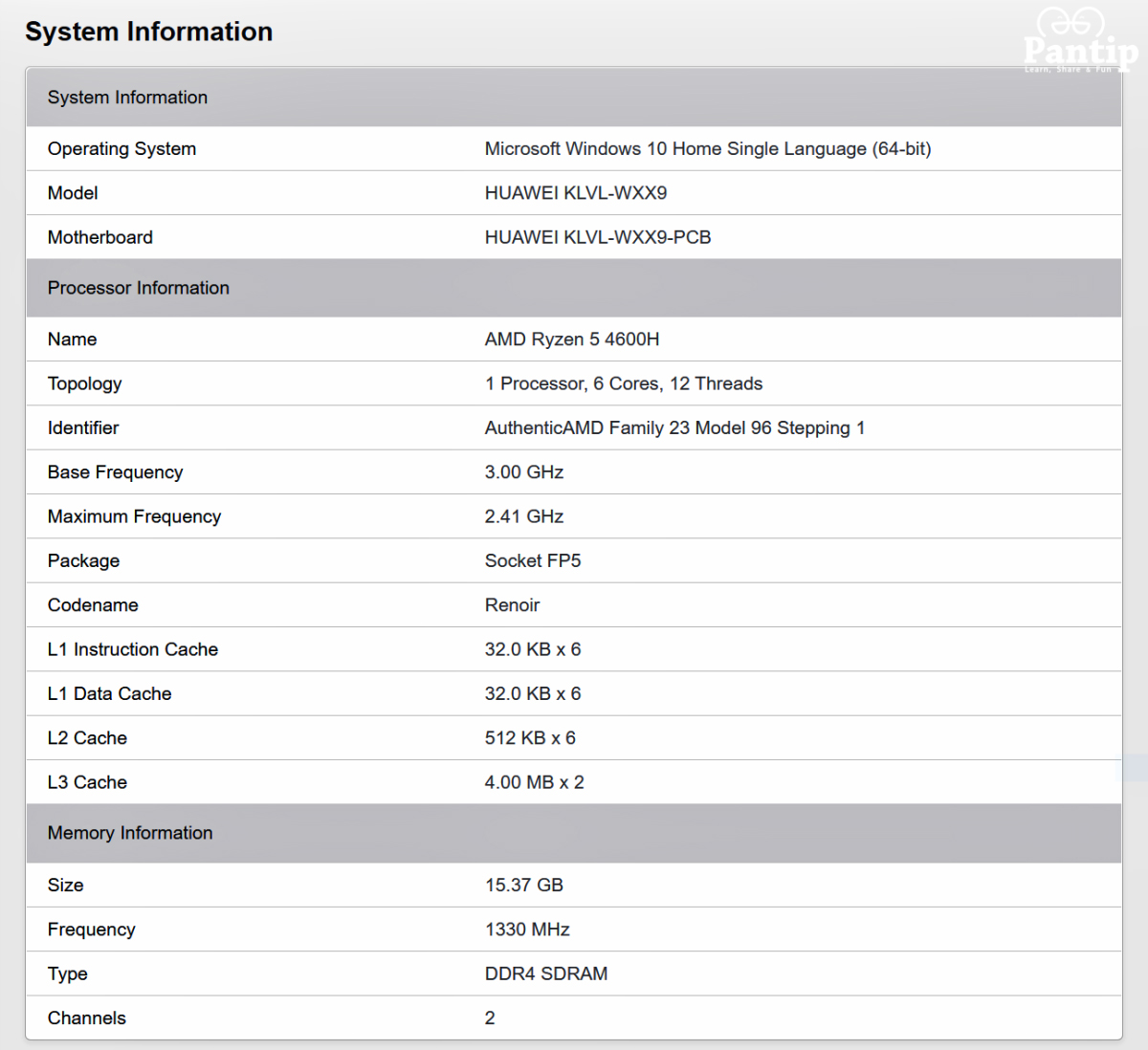Click the Motherboard row label

pyautogui.click(x=99, y=237)
